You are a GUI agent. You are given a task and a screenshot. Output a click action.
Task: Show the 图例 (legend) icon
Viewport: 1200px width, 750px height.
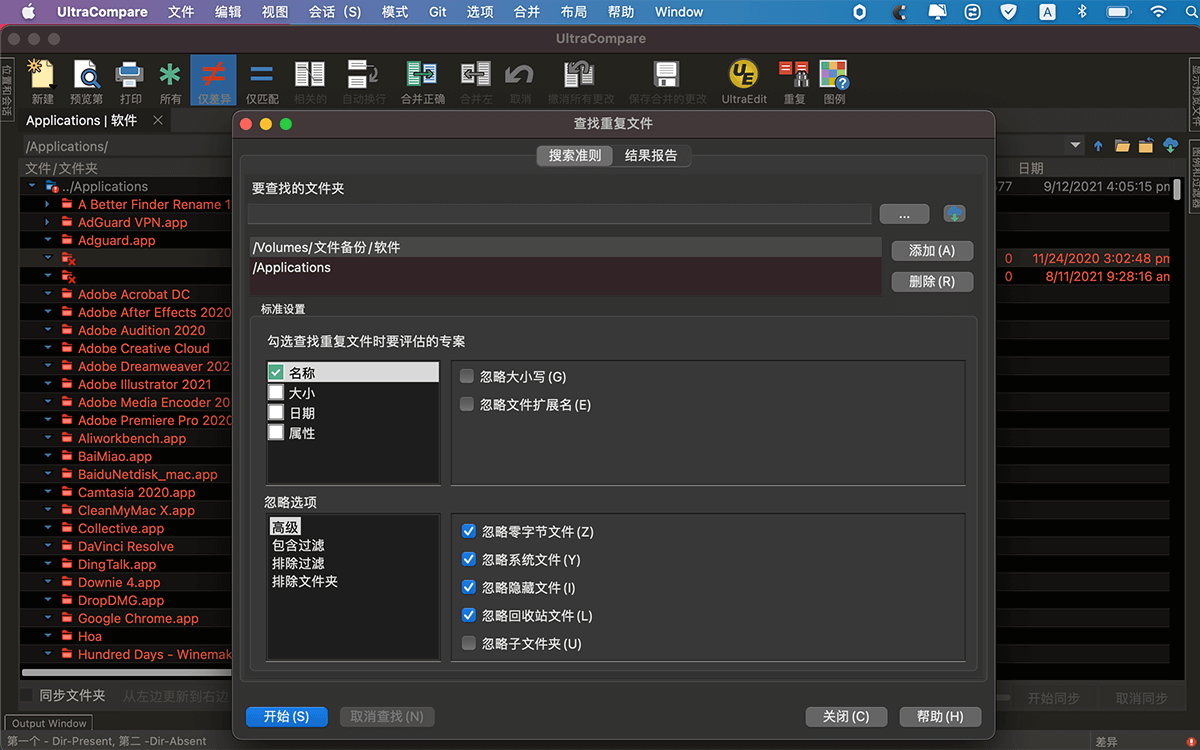834,75
